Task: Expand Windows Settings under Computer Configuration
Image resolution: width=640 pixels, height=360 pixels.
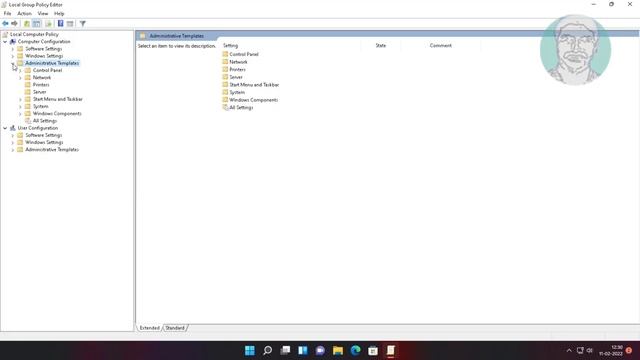Action: pyautogui.click(x=13, y=56)
